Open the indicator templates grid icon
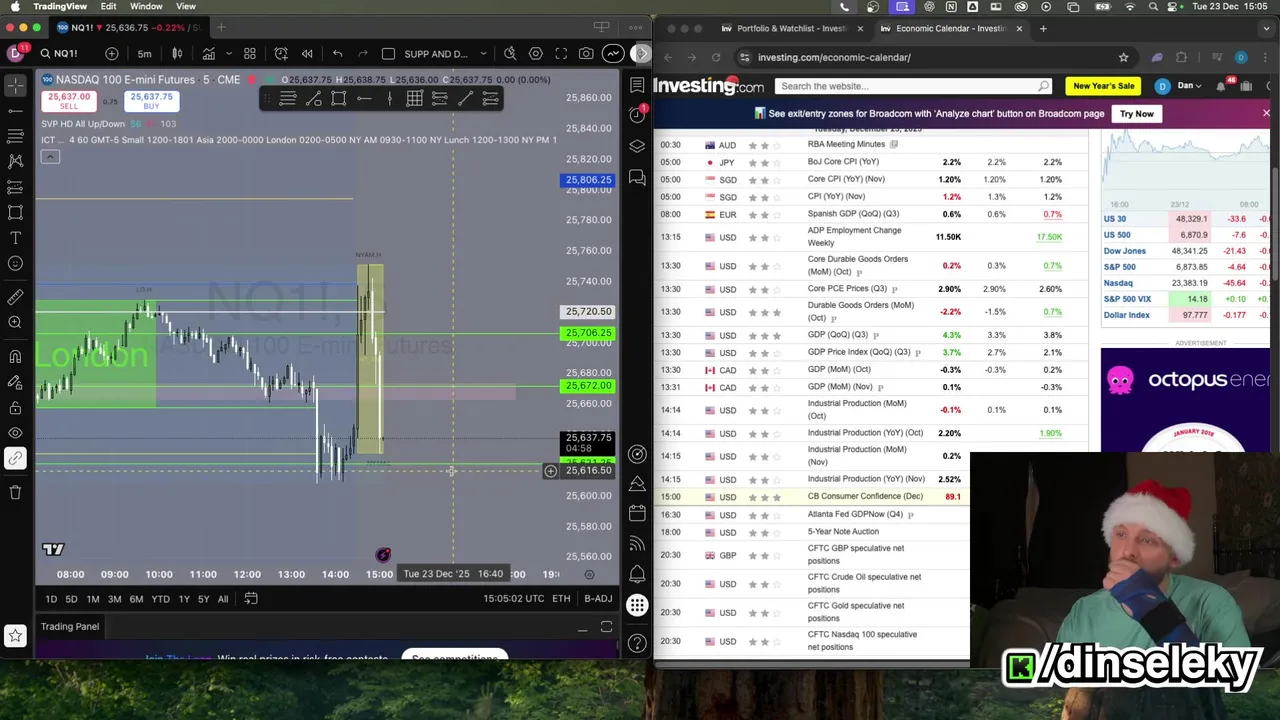This screenshot has height=720, width=1280. pyautogui.click(x=250, y=53)
